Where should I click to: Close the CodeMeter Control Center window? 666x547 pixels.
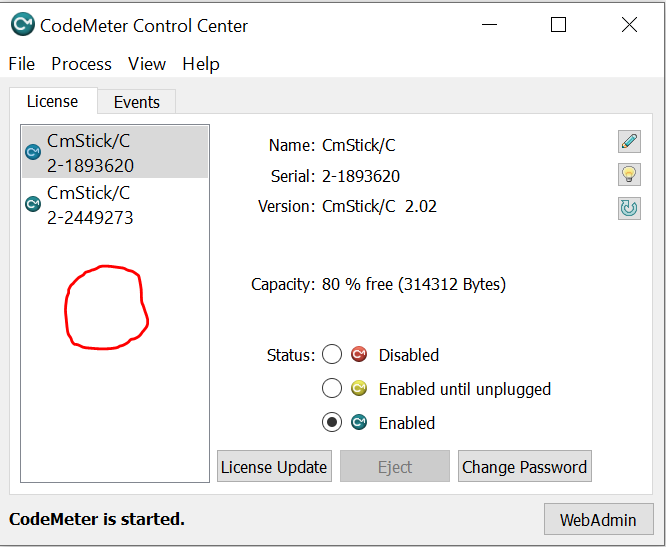click(x=629, y=25)
